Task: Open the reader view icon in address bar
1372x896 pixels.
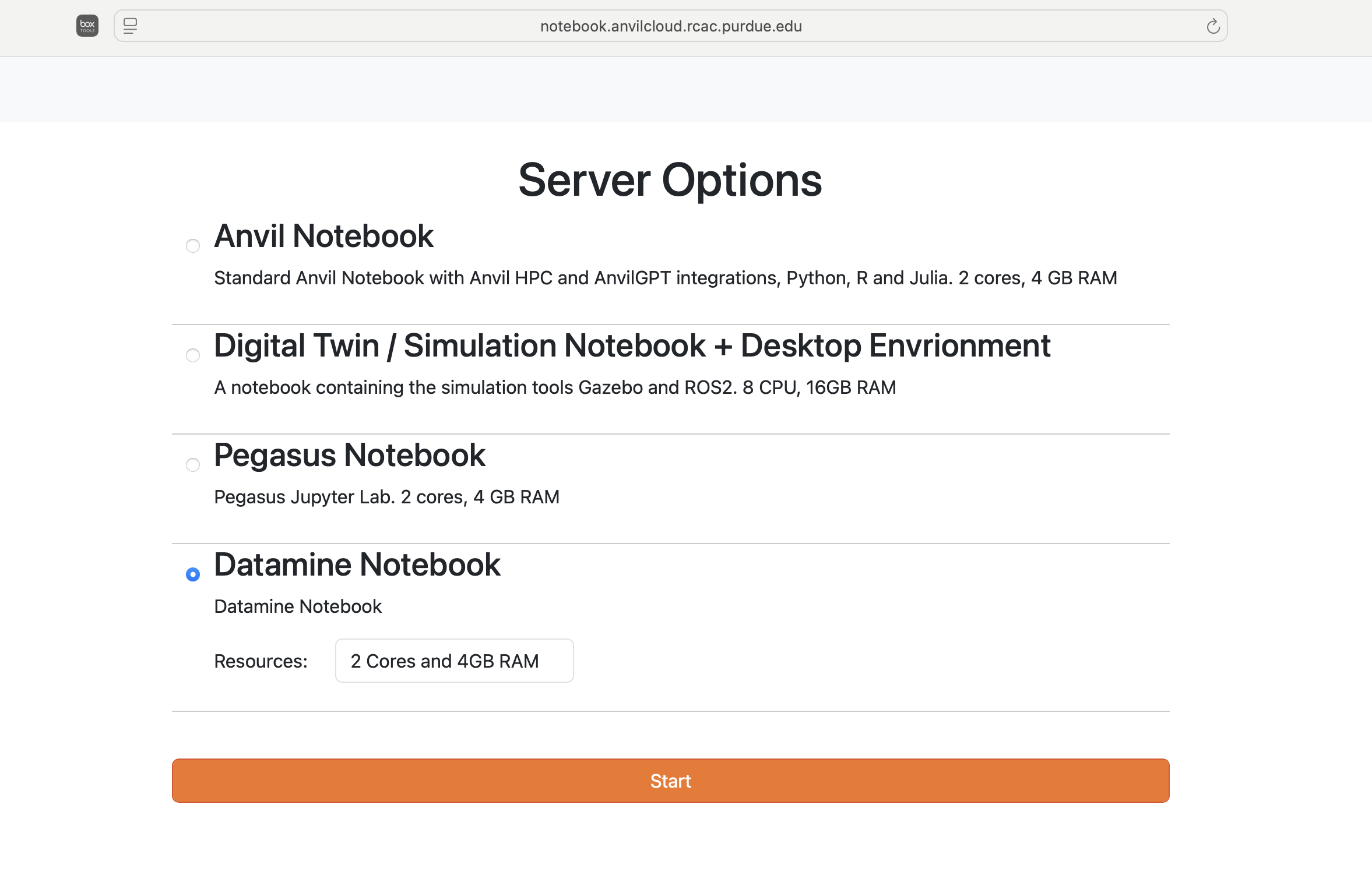Action: click(x=131, y=26)
